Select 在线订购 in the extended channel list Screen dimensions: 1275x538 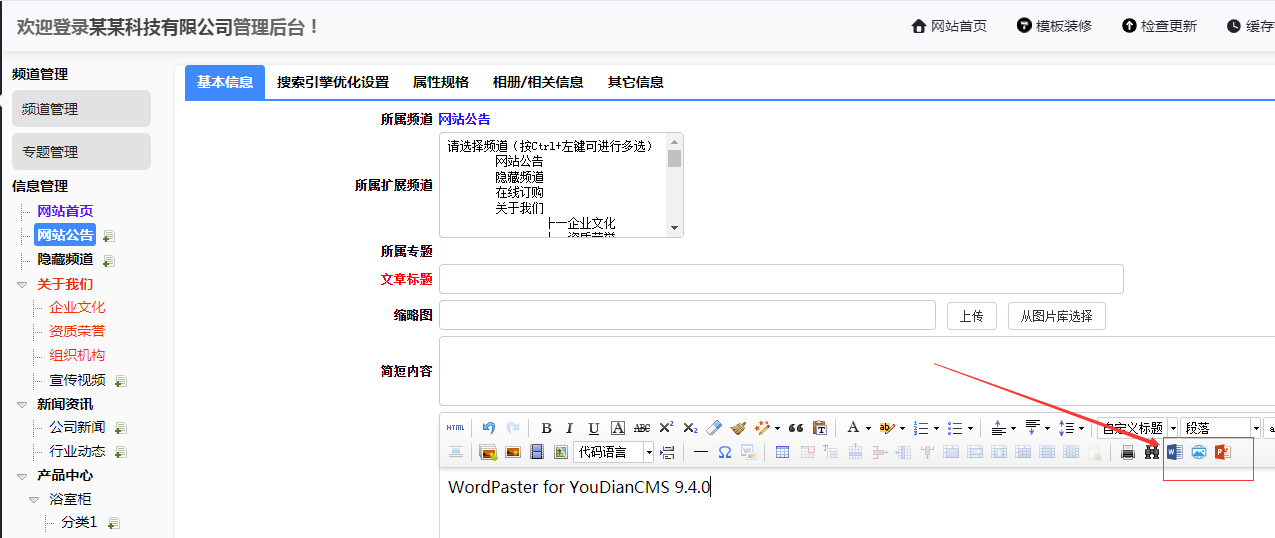519,193
